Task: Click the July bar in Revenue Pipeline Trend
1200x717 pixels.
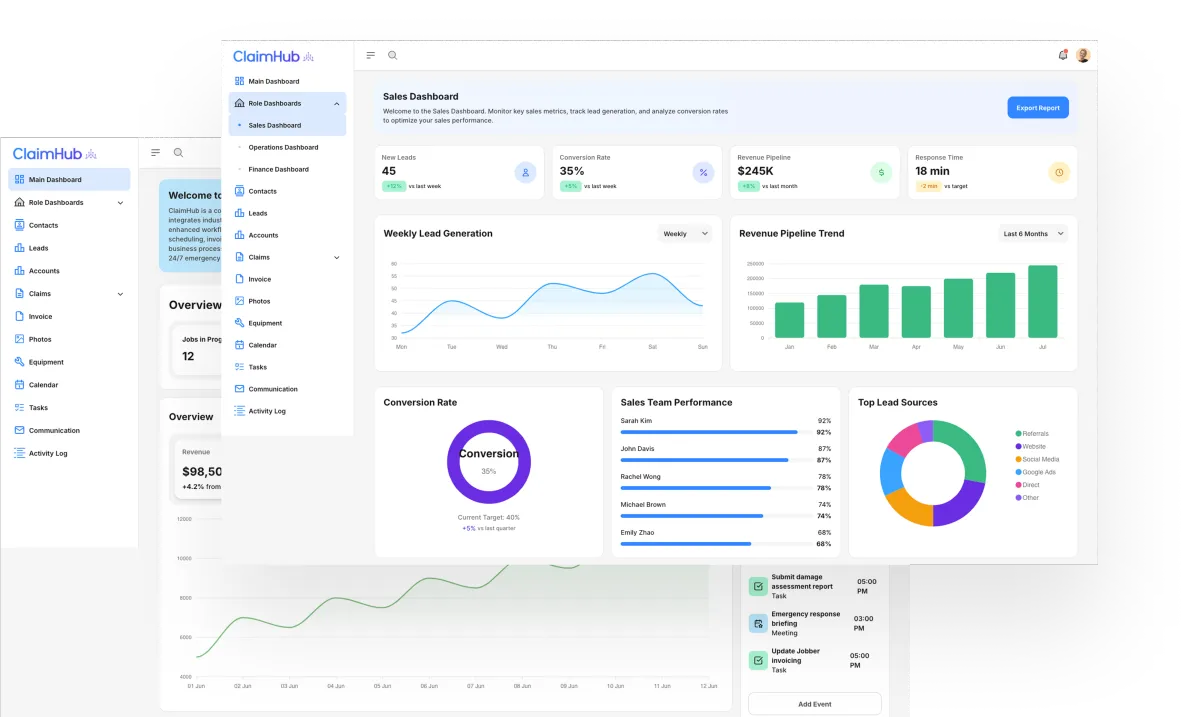Action: tap(1043, 301)
